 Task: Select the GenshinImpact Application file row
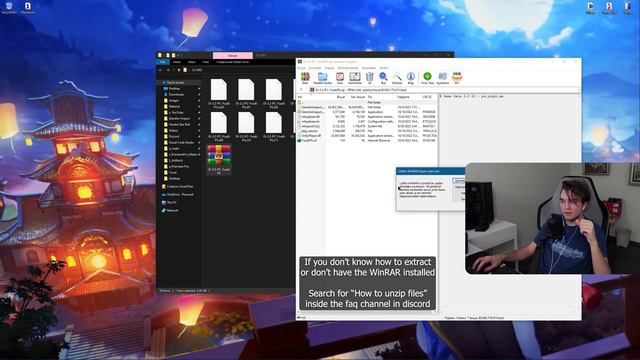click(367, 112)
